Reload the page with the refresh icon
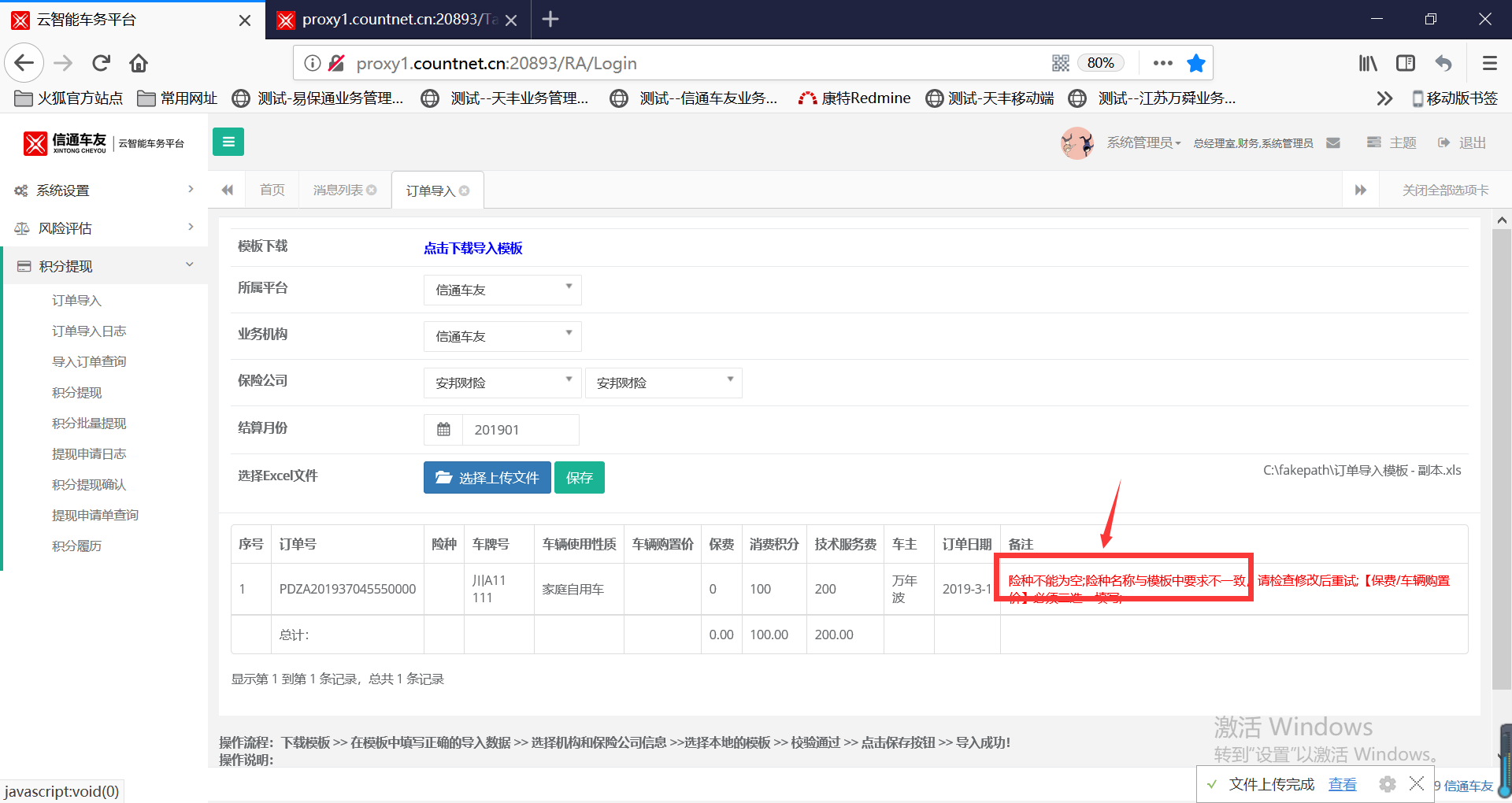1512x803 pixels. coord(101,63)
